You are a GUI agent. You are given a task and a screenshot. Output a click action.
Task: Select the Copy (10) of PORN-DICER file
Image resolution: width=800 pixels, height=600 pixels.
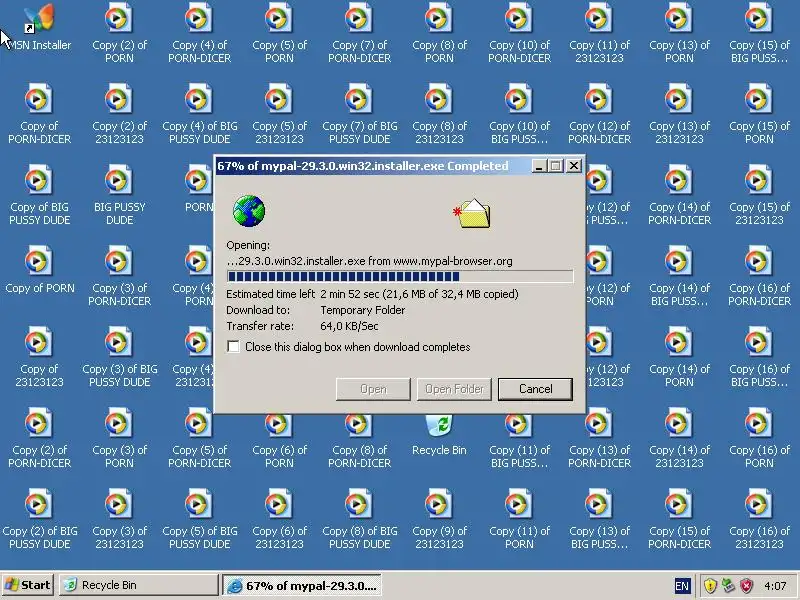(x=519, y=34)
